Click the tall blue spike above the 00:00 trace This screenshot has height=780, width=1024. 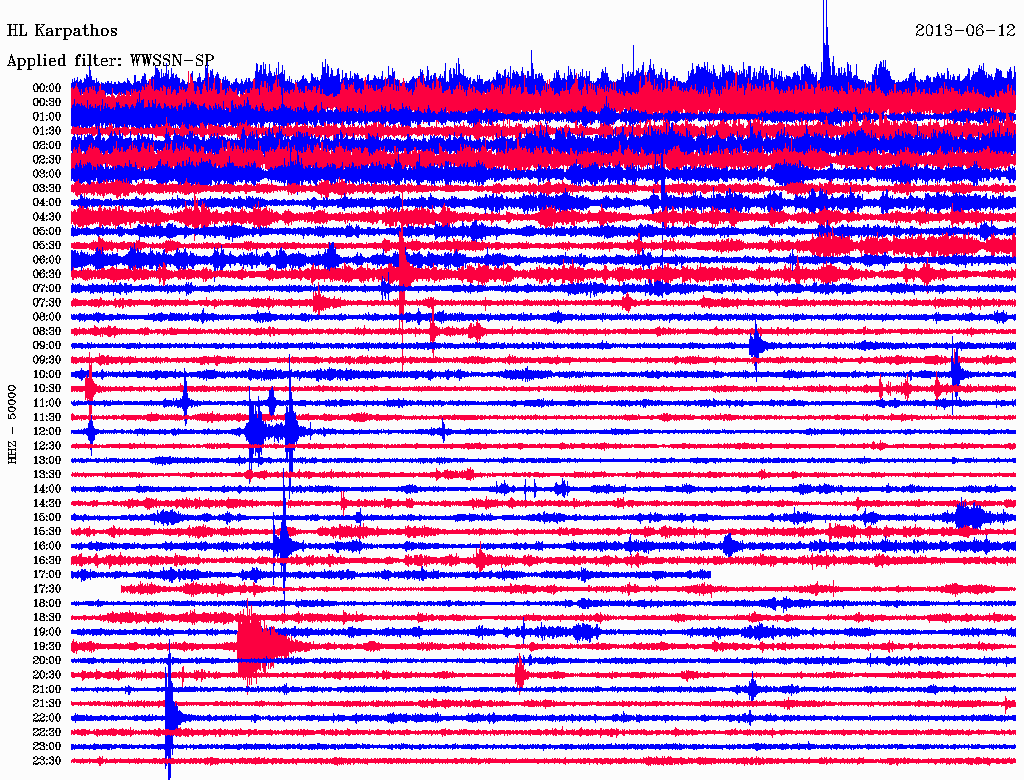[x=826, y=40]
